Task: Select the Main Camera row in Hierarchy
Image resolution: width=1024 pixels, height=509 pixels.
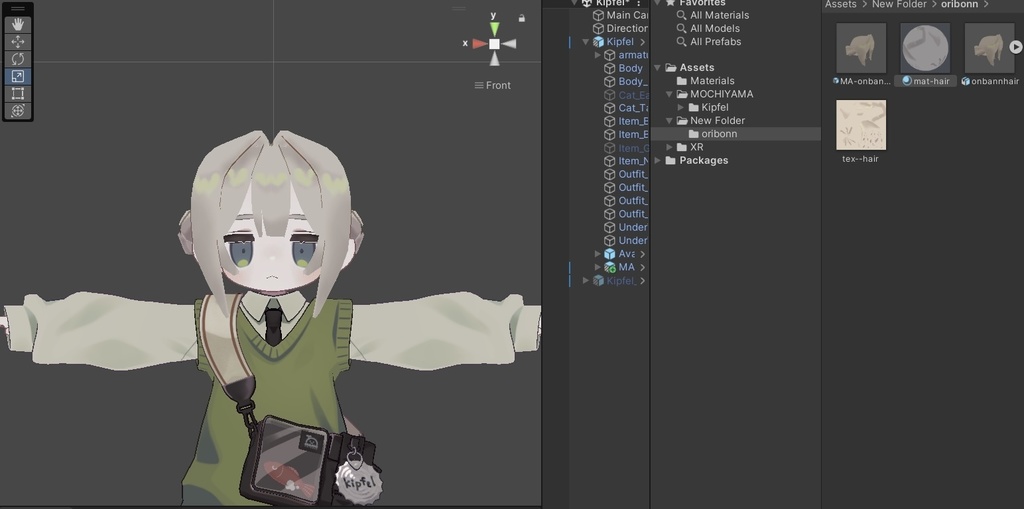Action: pos(609,15)
